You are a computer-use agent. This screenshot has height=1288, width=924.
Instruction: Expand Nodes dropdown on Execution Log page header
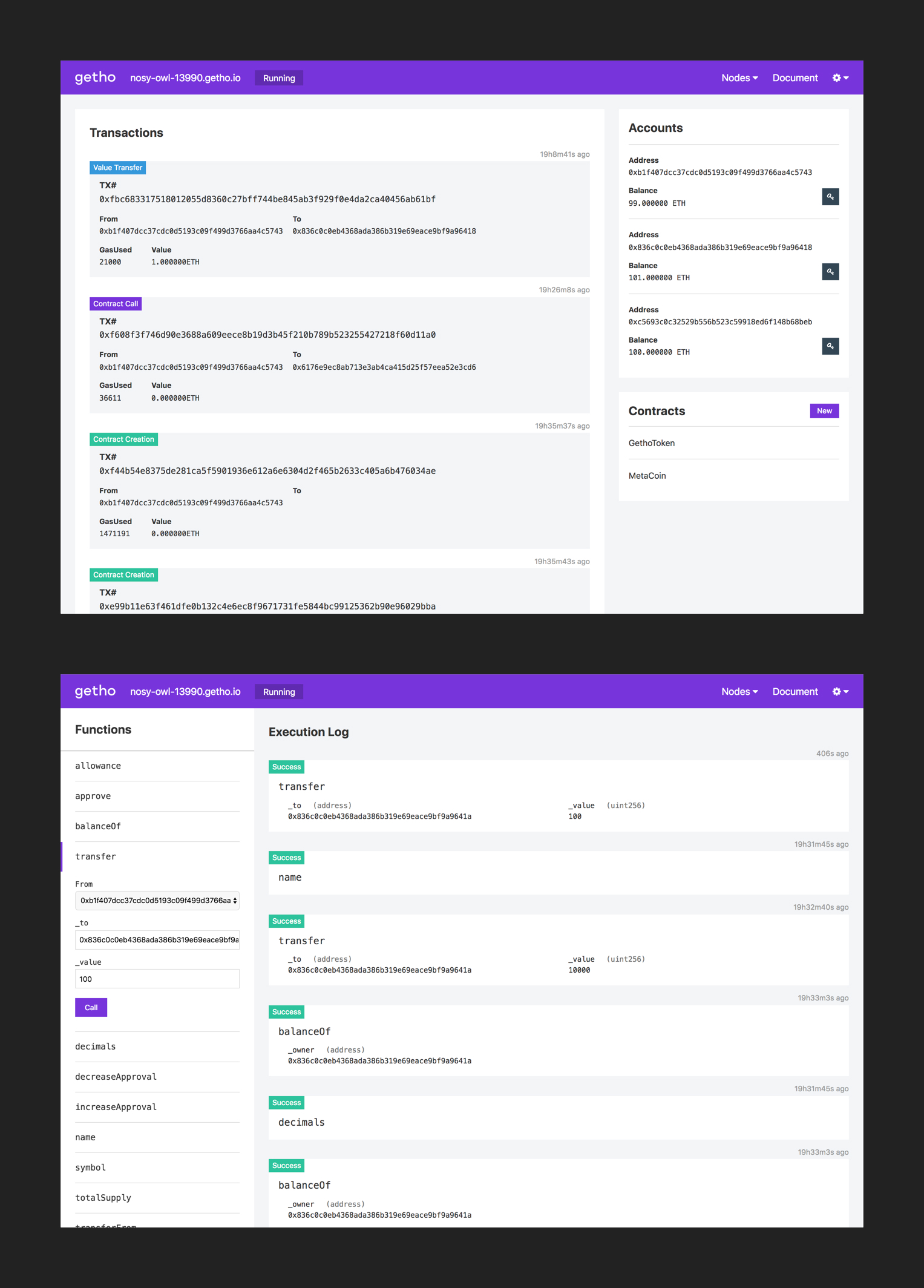coord(739,692)
